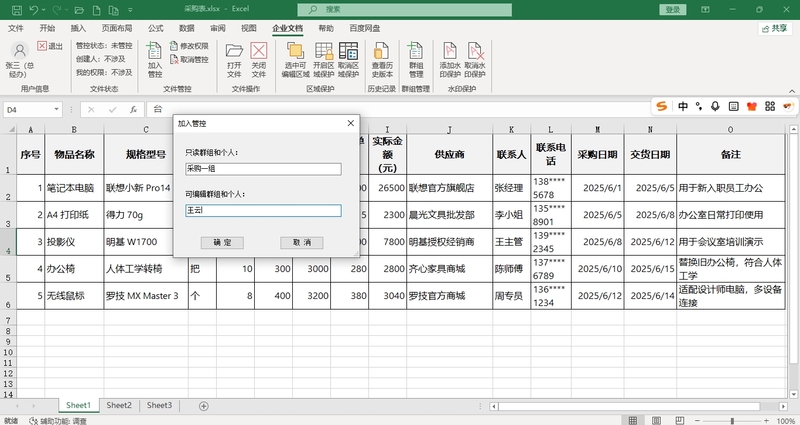
Task: Click 取消管控 in the ribbon
Action: click(x=189, y=60)
